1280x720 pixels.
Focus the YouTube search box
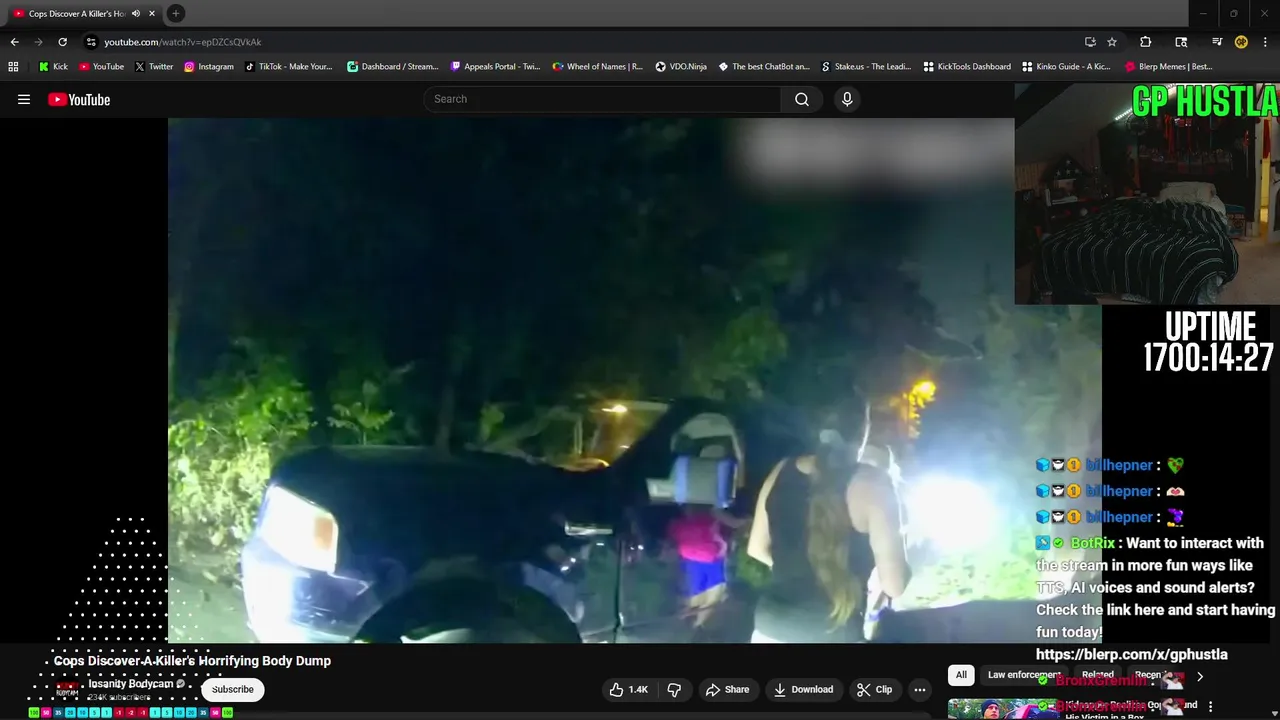pyautogui.click(x=602, y=99)
